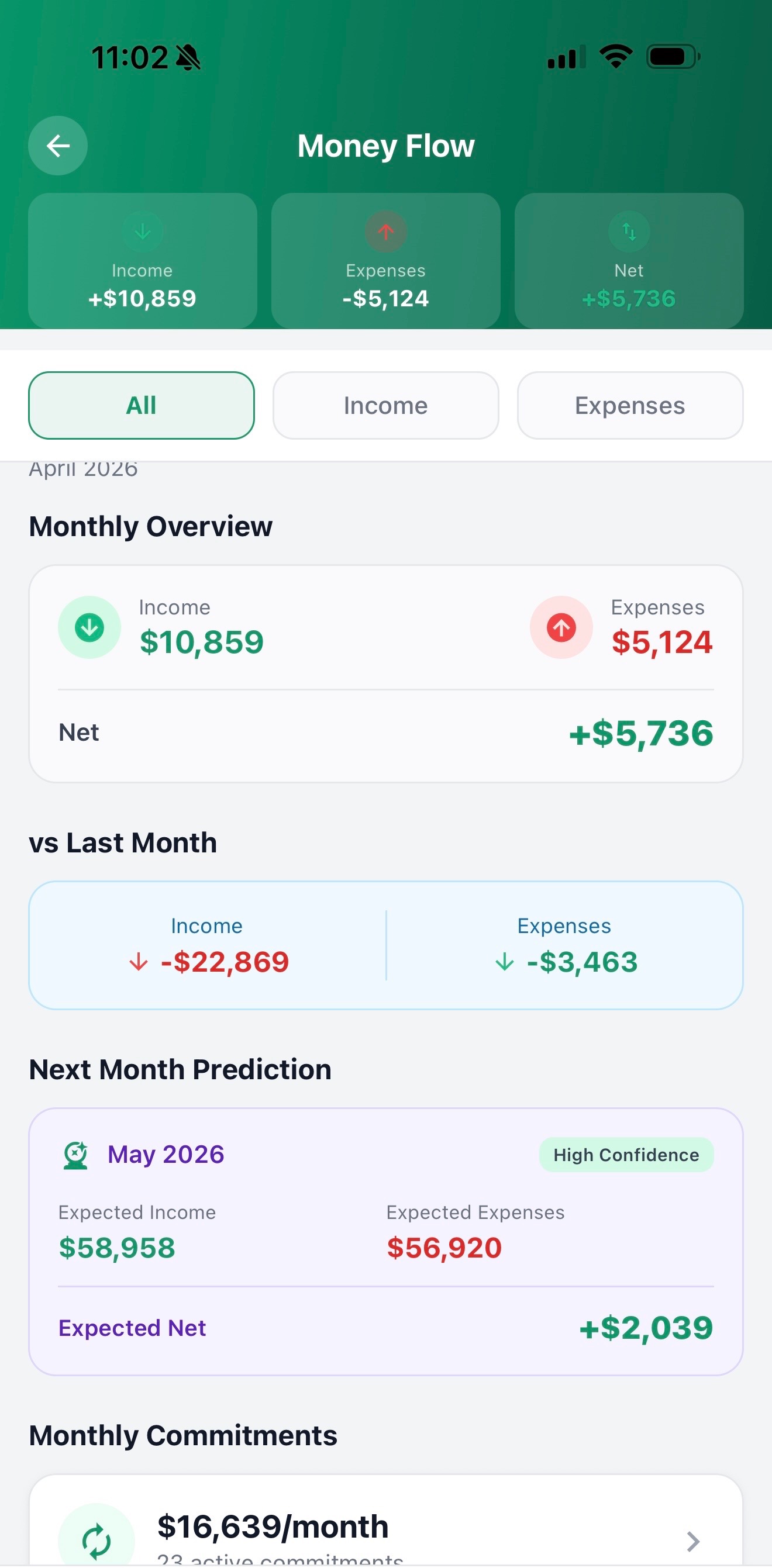Tap the May 2026 prediction crystal ball icon

(76, 1155)
